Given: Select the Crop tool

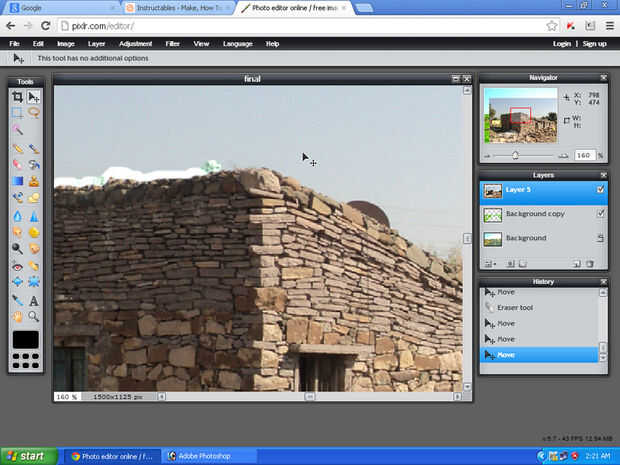Looking at the screenshot, I should [x=17, y=97].
